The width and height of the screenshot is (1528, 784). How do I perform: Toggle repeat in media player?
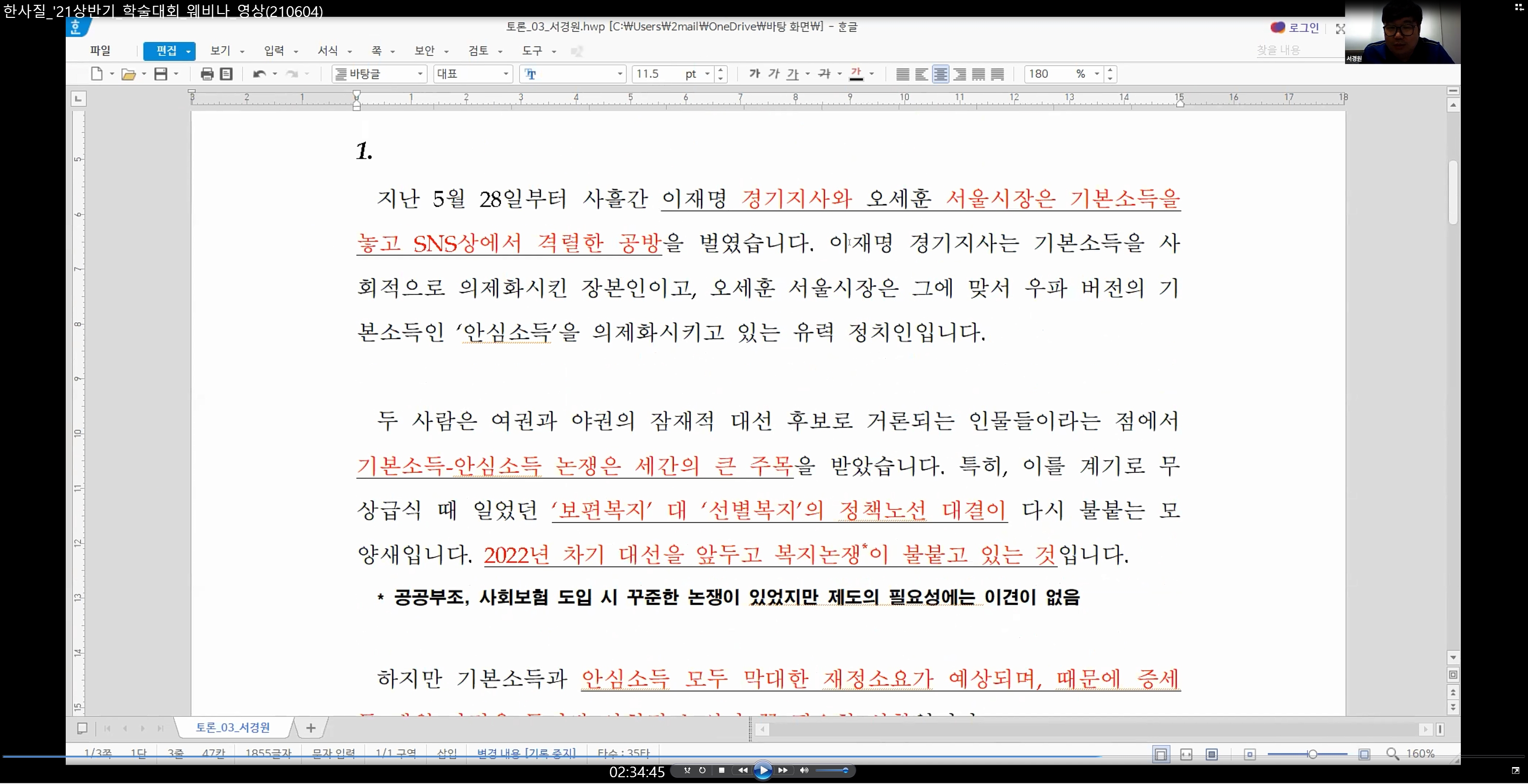click(x=702, y=770)
